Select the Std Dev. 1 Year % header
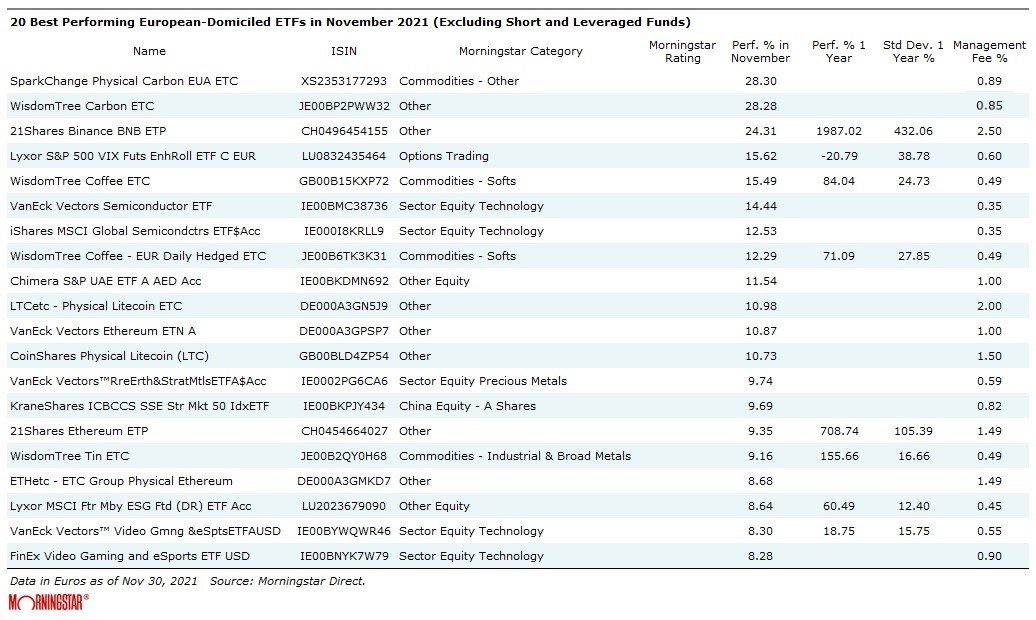This screenshot has width=1036, height=620. [x=912, y=51]
